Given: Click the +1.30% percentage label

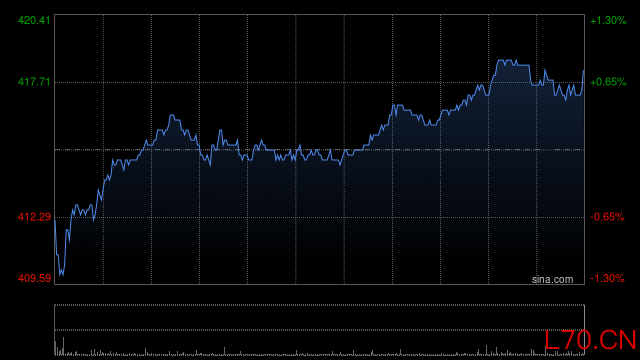Looking at the screenshot, I should tap(608, 20).
